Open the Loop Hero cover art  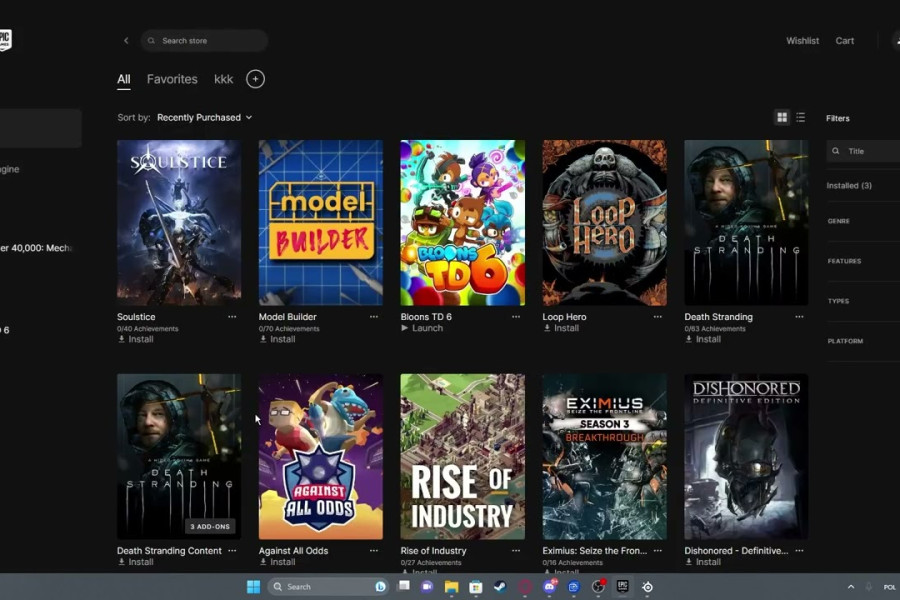604,223
